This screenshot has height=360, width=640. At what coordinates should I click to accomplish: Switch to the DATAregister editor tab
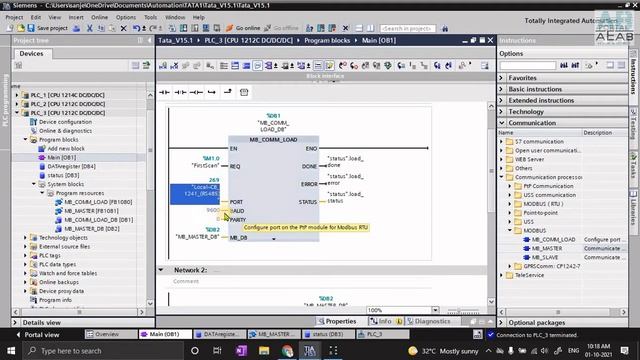click(220, 334)
